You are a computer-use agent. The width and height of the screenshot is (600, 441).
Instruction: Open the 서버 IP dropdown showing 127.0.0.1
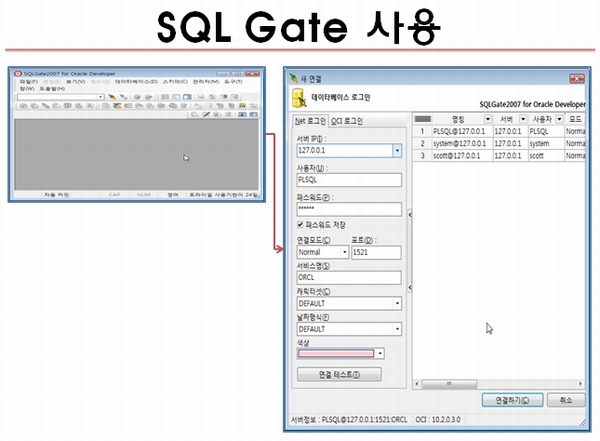[397, 150]
